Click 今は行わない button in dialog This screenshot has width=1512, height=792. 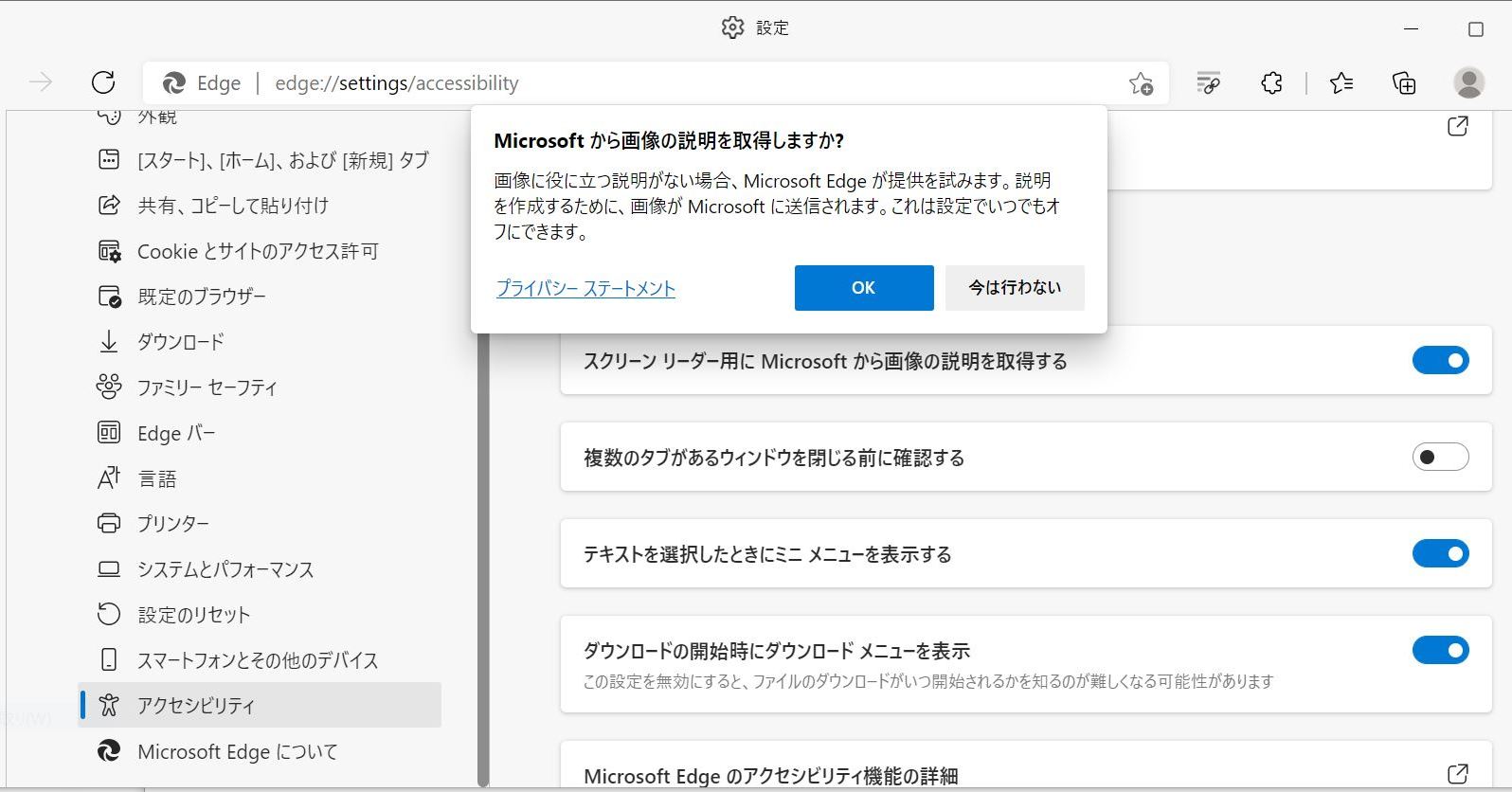(x=1015, y=287)
